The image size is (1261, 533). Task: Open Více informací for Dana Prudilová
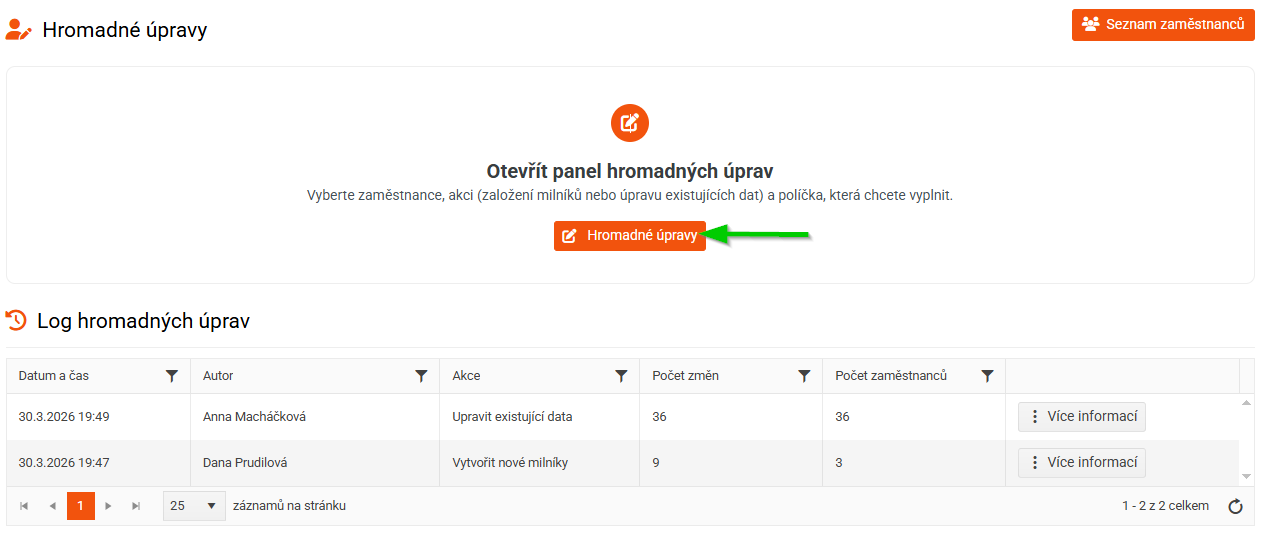click(1081, 463)
